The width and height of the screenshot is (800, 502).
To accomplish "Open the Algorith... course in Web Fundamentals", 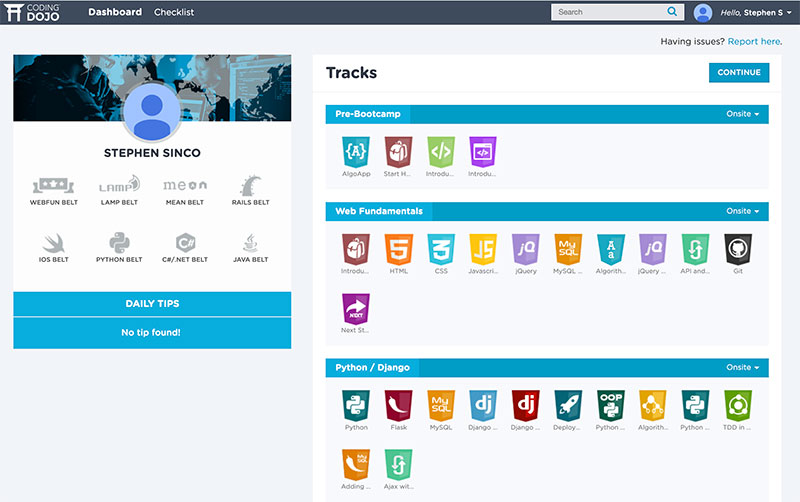I will coord(611,249).
